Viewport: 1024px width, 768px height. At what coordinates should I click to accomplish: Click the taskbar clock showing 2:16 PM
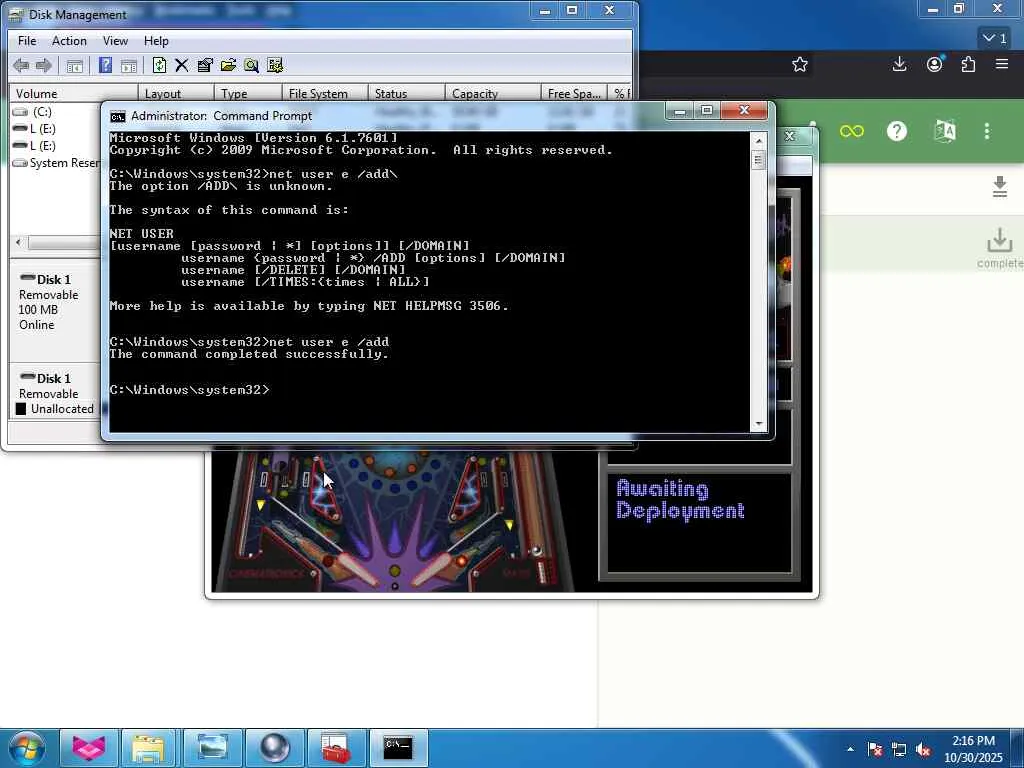tap(972, 749)
